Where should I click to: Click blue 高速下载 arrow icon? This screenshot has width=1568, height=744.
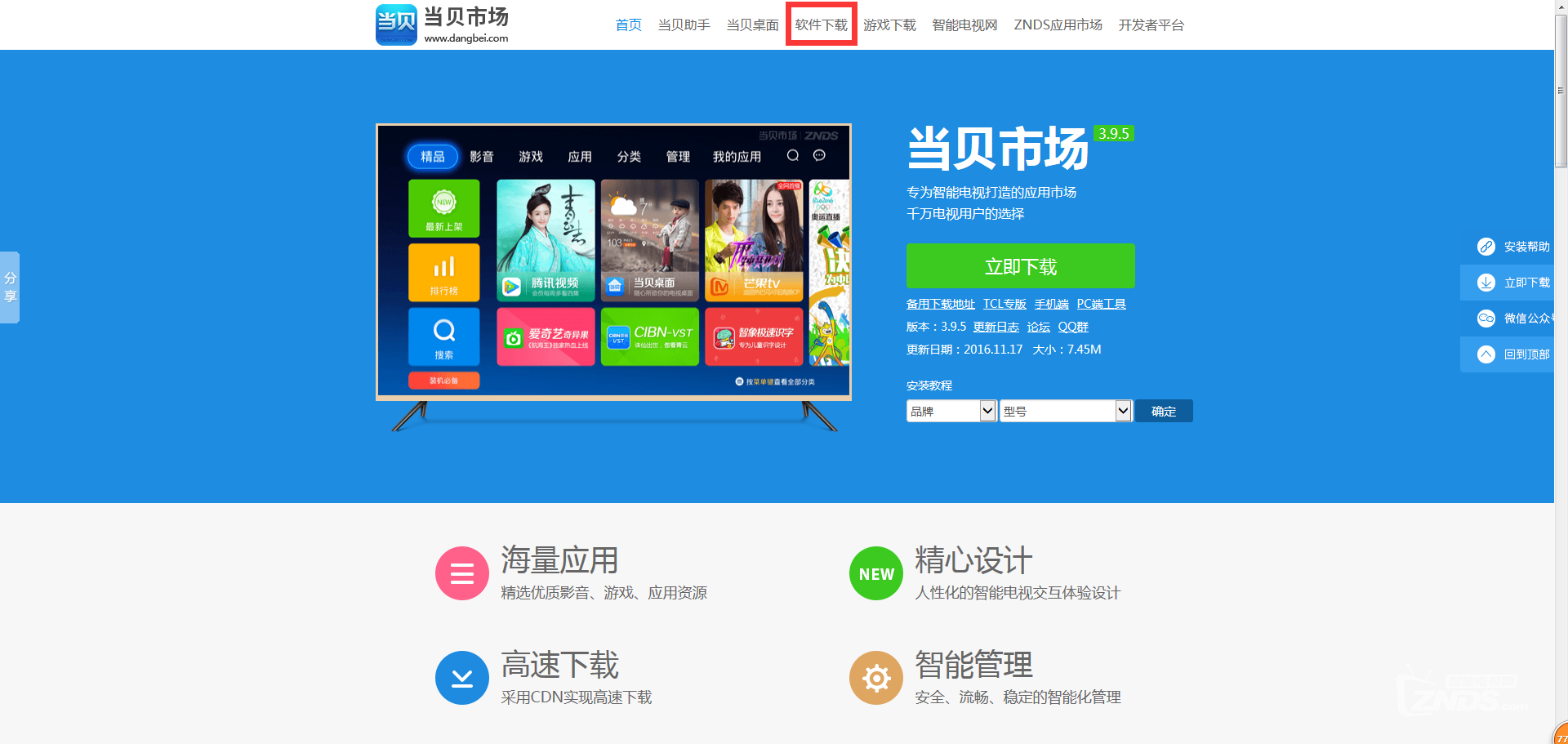[462, 678]
